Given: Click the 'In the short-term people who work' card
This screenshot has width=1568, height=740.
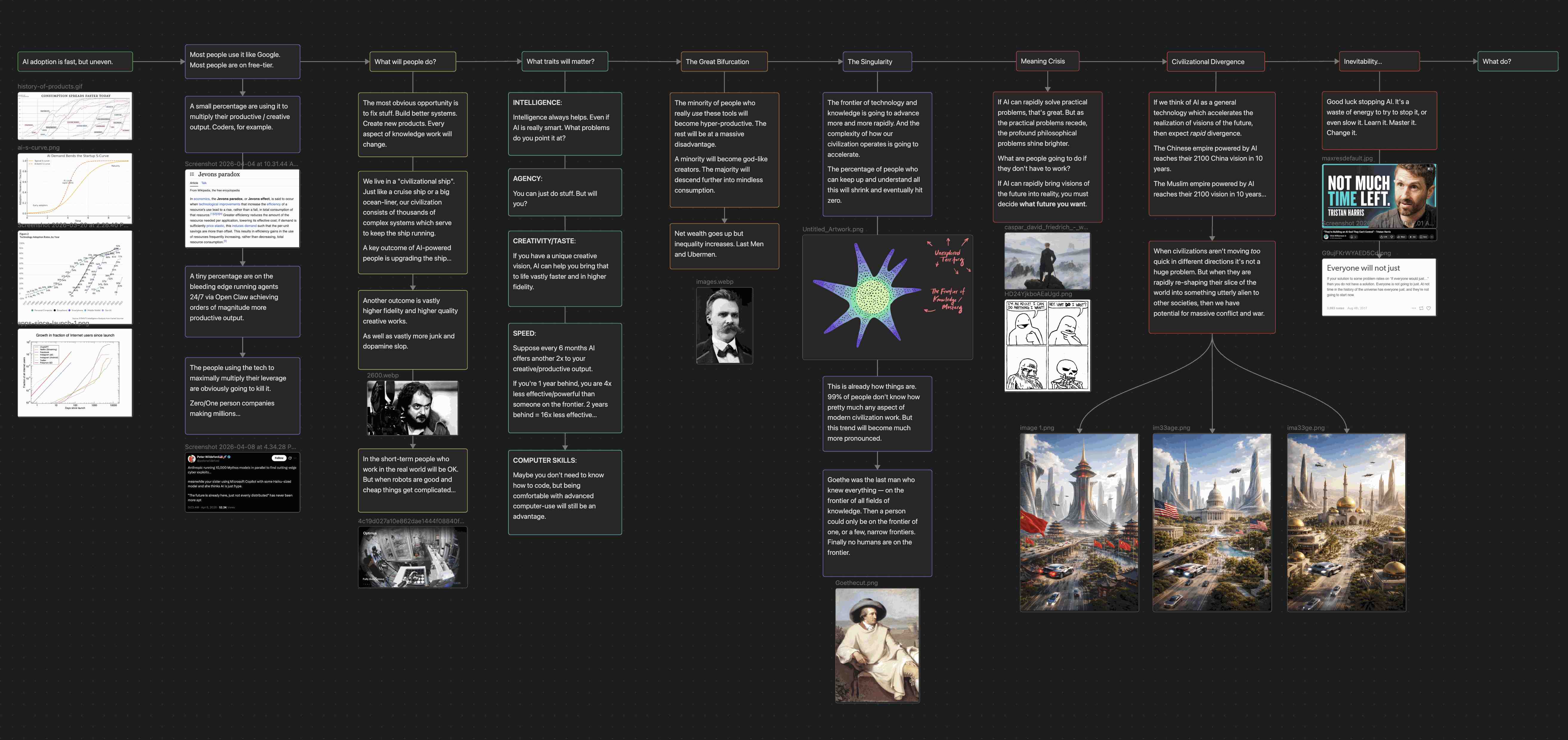Looking at the screenshot, I should (413, 480).
